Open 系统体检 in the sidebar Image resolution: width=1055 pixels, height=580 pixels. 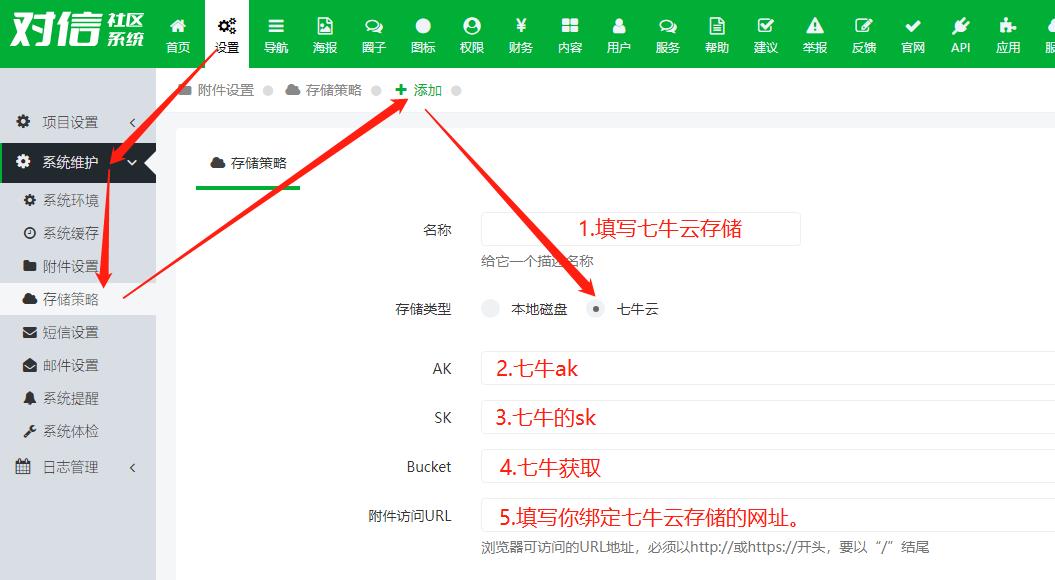tap(71, 431)
